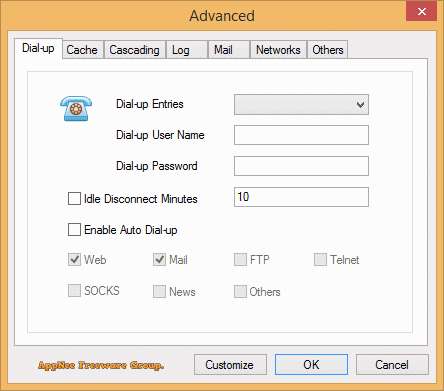444x391 pixels.
Task: Confirm with the OK button
Action: pyautogui.click(x=311, y=365)
